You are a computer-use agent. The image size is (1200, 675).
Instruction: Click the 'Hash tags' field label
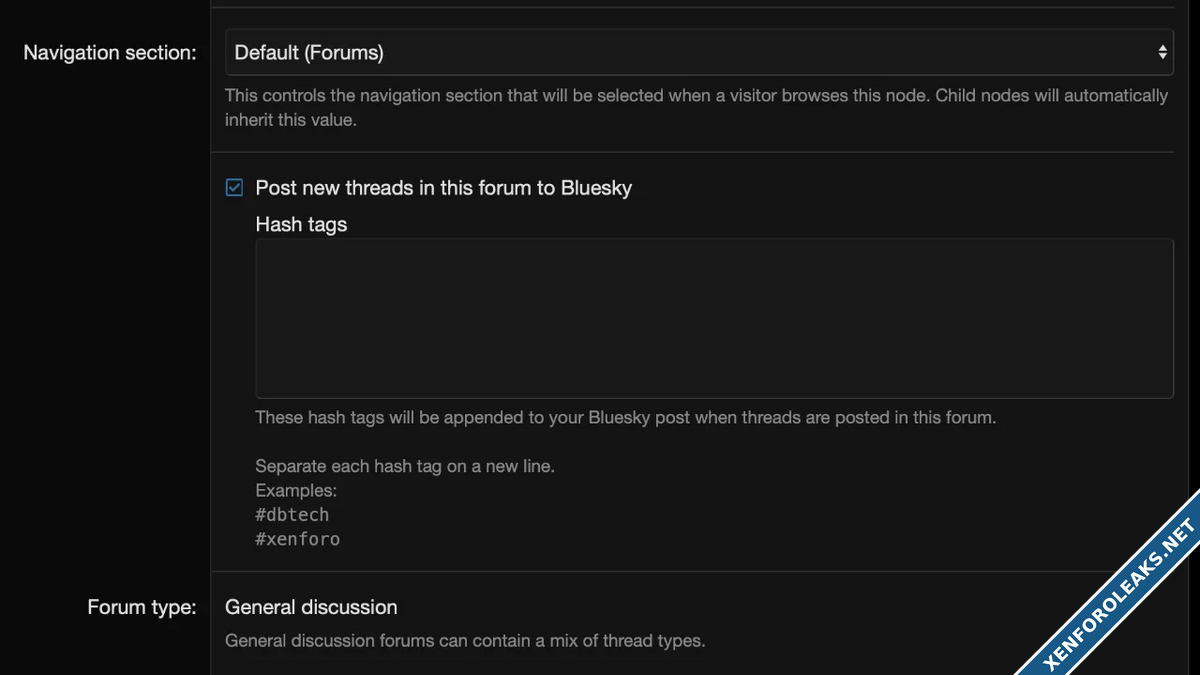(x=301, y=225)
